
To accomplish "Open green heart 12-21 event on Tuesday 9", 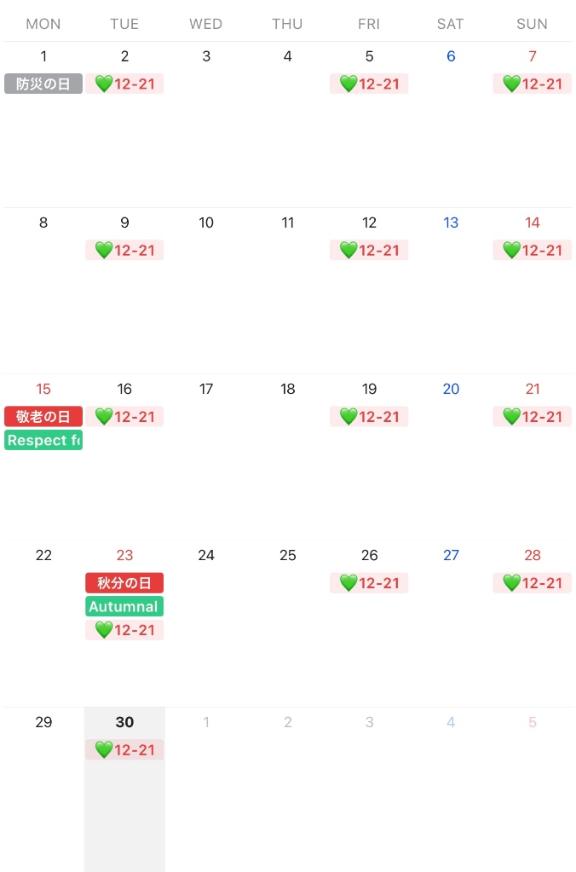I will tap(125, 250).
